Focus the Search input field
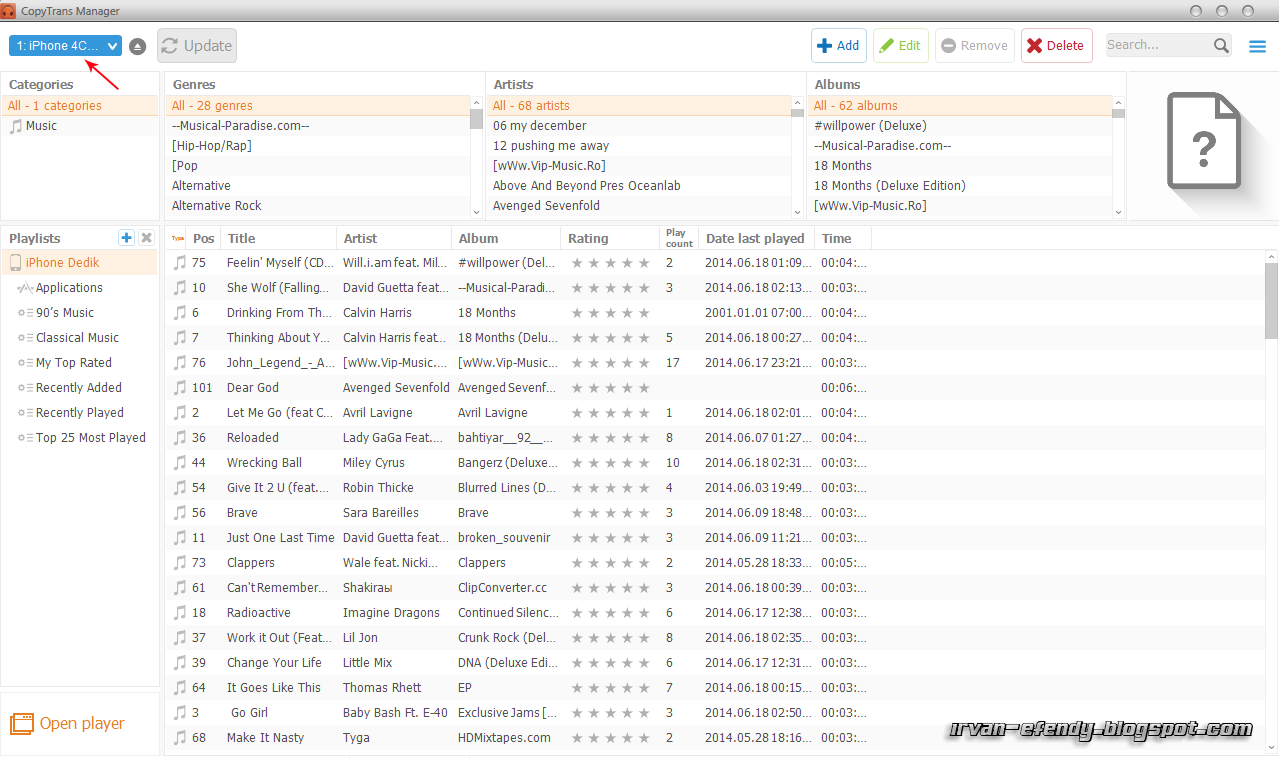 [1158, 45]
